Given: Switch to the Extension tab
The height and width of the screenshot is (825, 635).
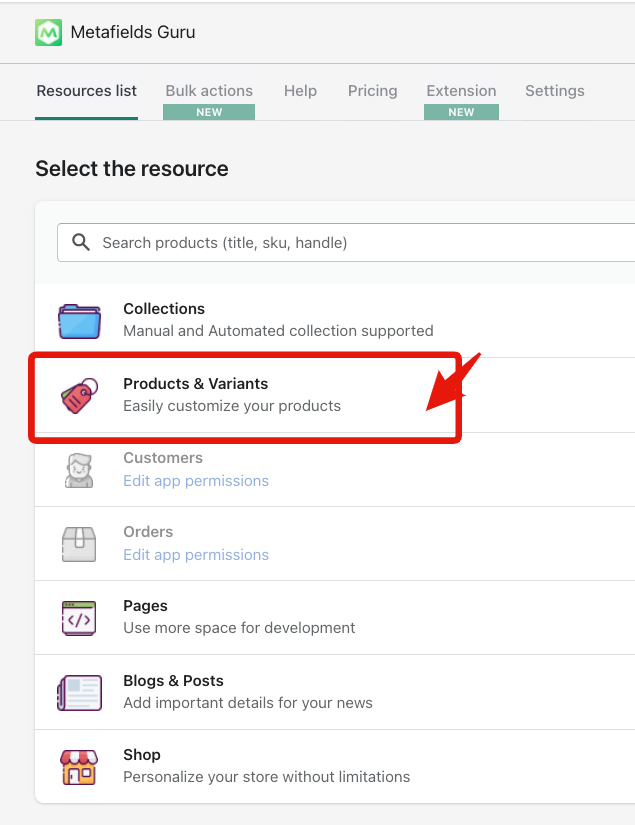Looking at the screenshot, I should (x=461, y=91).
